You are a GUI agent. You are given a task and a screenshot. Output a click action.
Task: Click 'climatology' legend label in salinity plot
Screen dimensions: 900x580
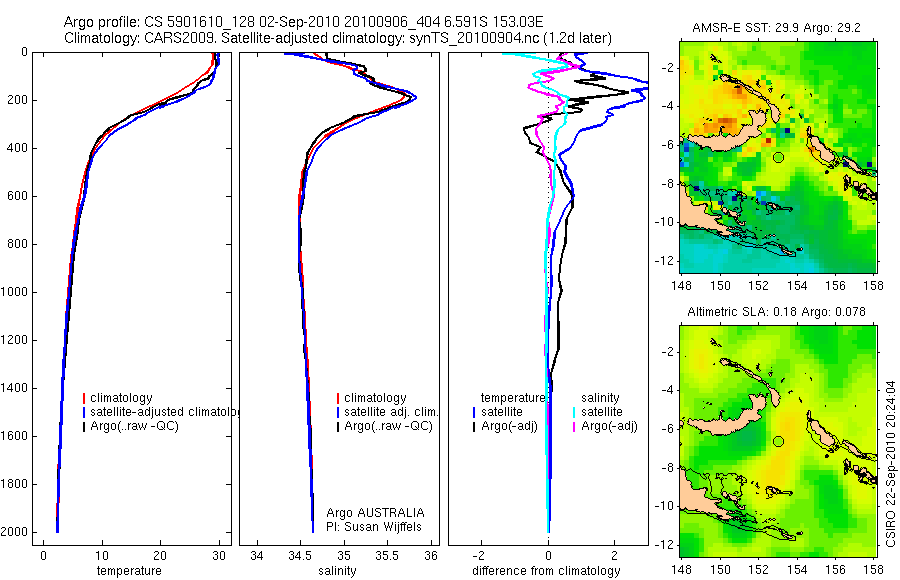375,398
